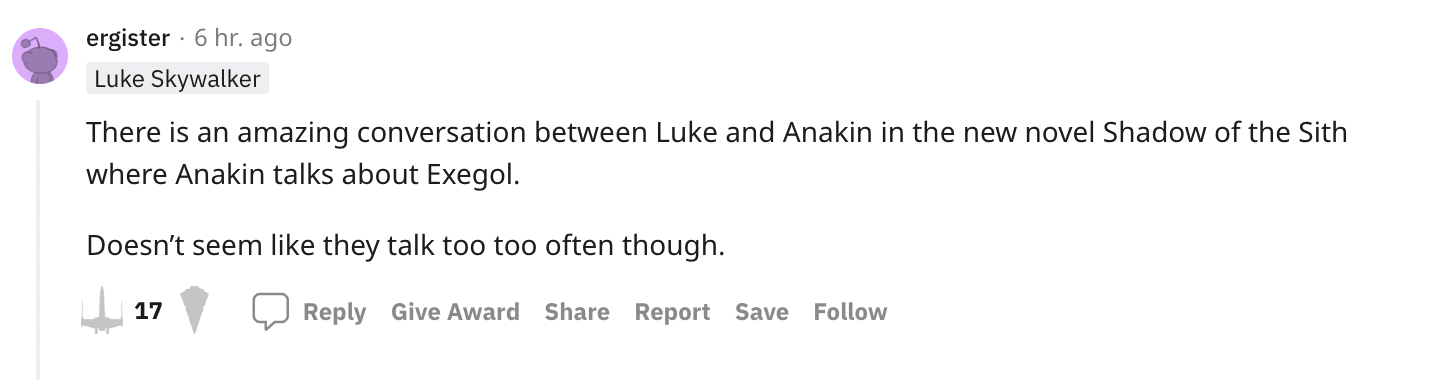Viewport: 1452px width, 380px height.
Task: Upvote the comment with the X-wing icon
Action: coord(102,311)
